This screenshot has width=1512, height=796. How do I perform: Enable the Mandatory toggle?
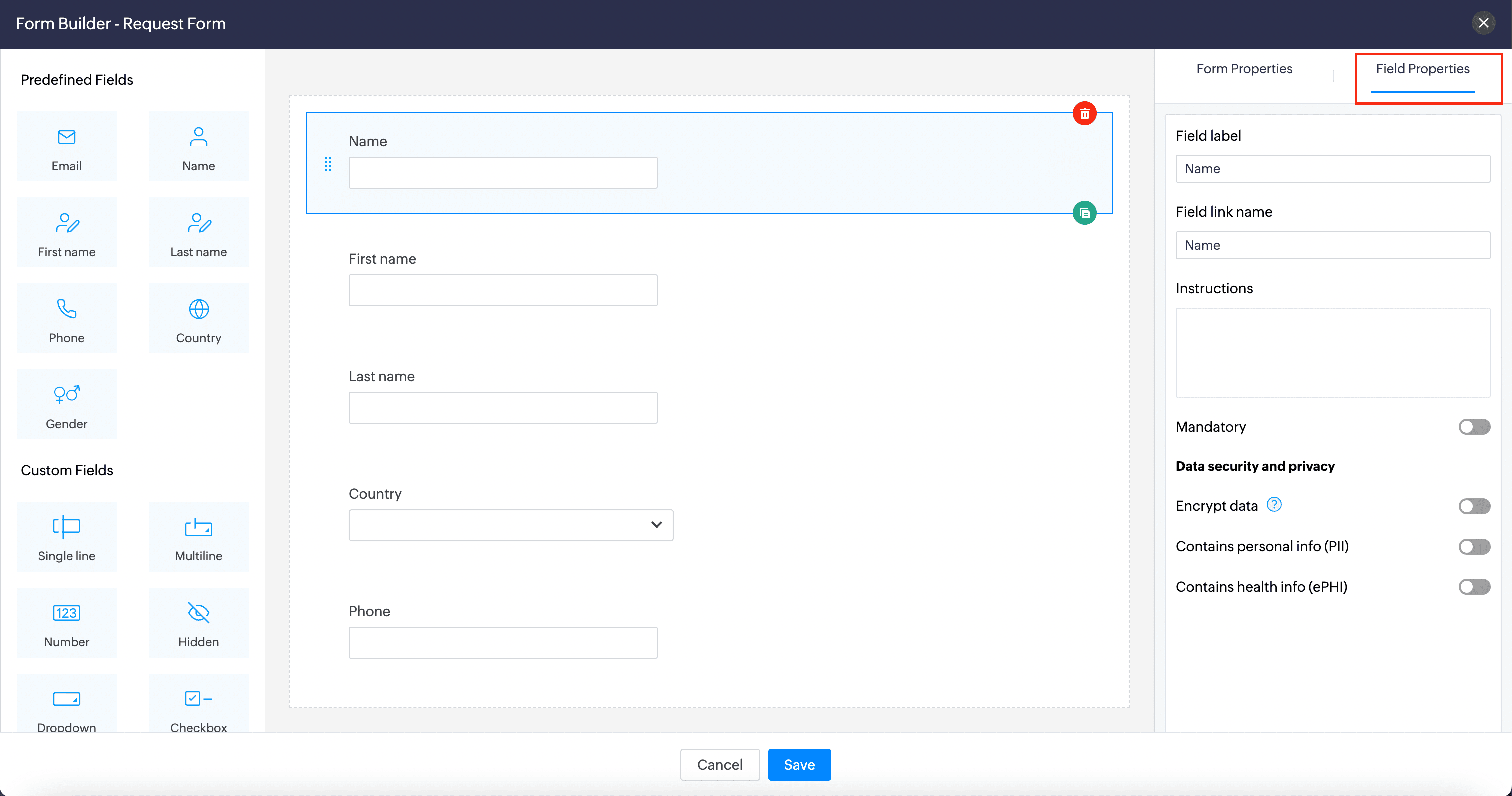(1474, 427)
